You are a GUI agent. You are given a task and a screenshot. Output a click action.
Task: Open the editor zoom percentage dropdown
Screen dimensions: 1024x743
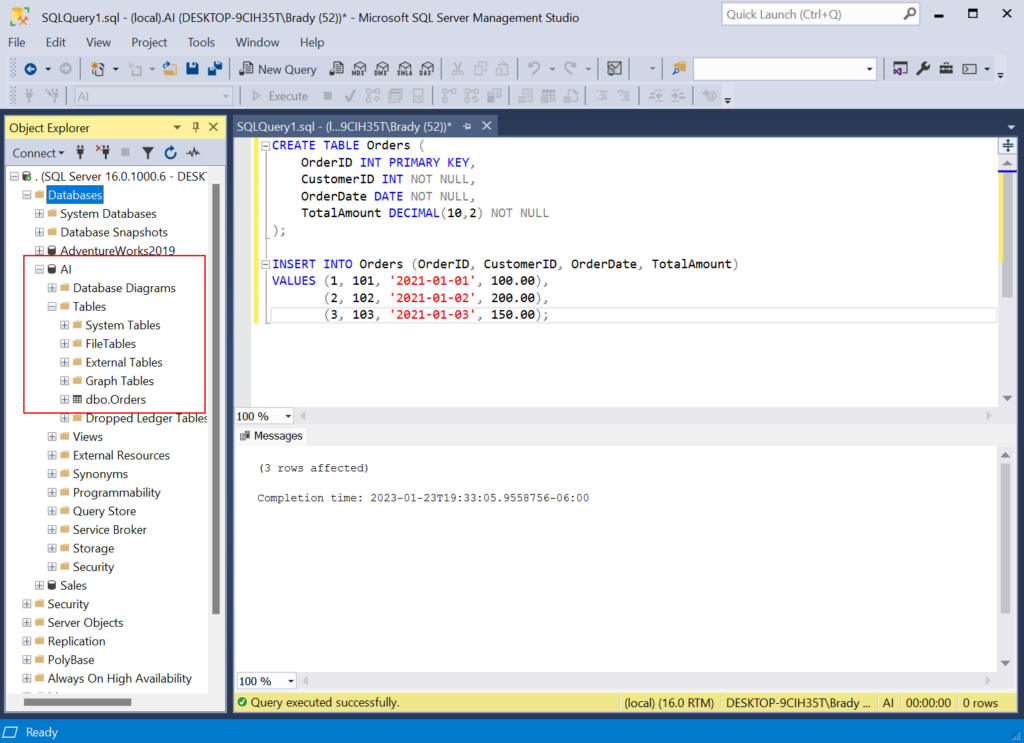[263, 415]
